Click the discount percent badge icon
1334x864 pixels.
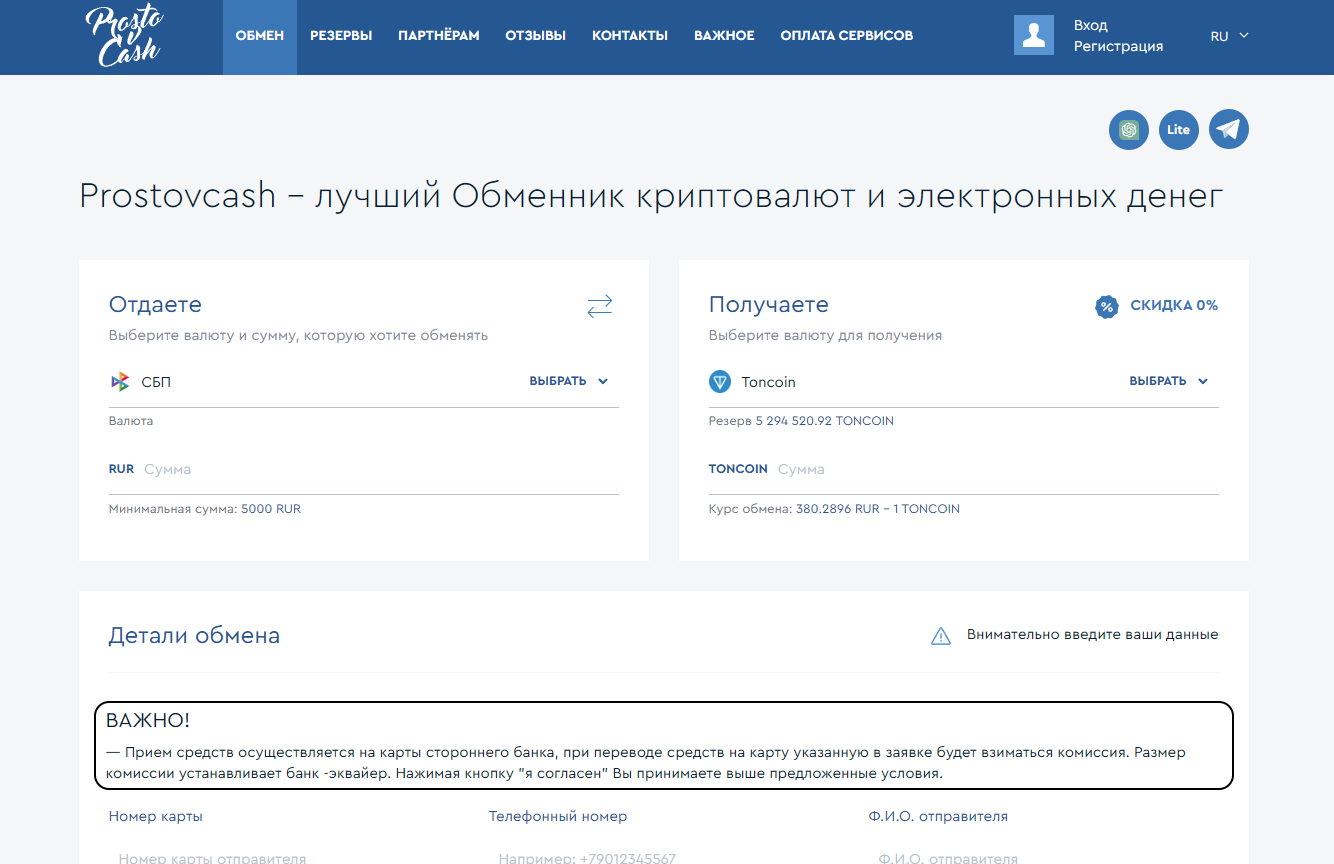click(x=1106, y=306)
